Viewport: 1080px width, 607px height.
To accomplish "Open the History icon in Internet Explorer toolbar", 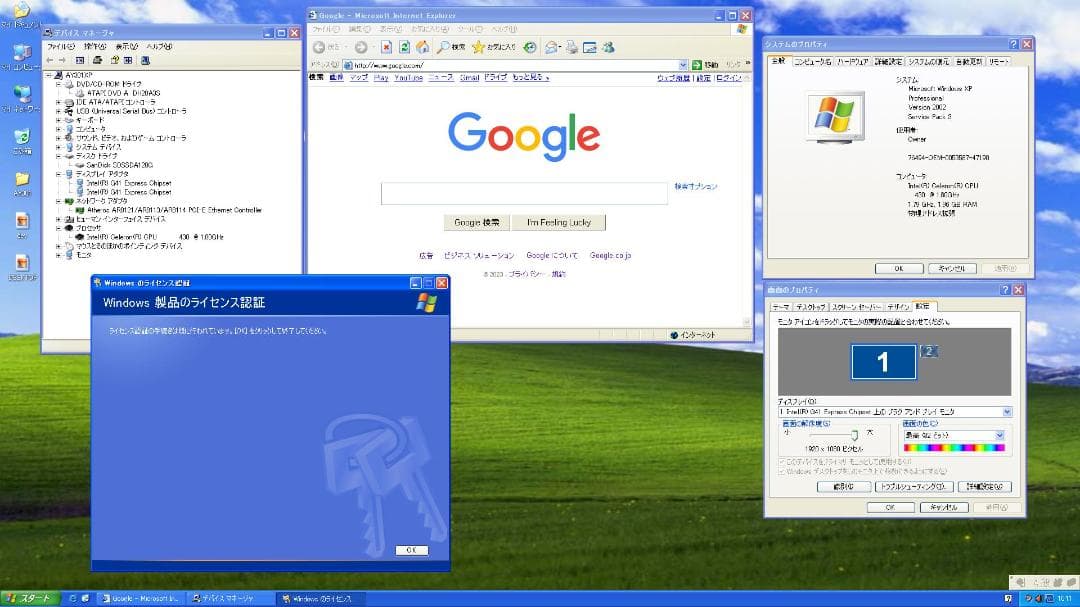I will pyautogui.click(x=530, y=46).
